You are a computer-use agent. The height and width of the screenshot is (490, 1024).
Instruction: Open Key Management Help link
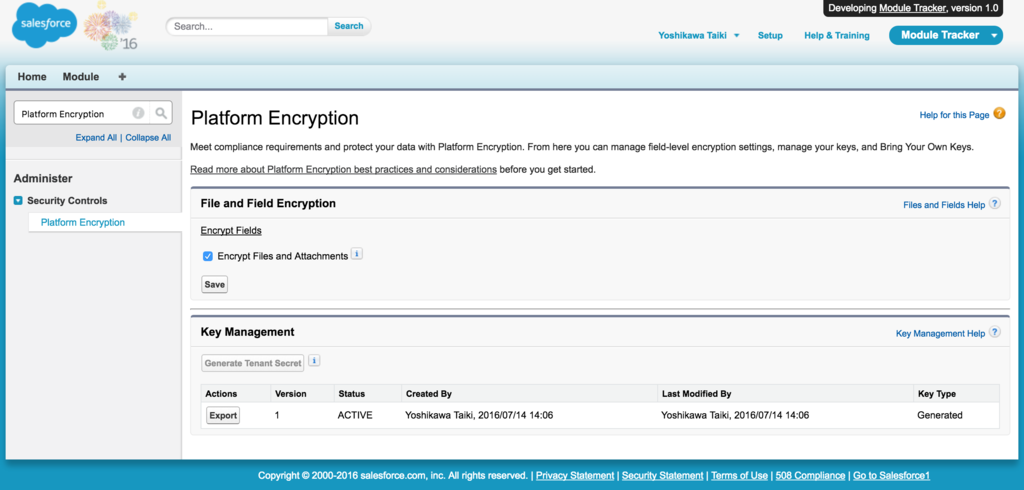coord(940,333)
